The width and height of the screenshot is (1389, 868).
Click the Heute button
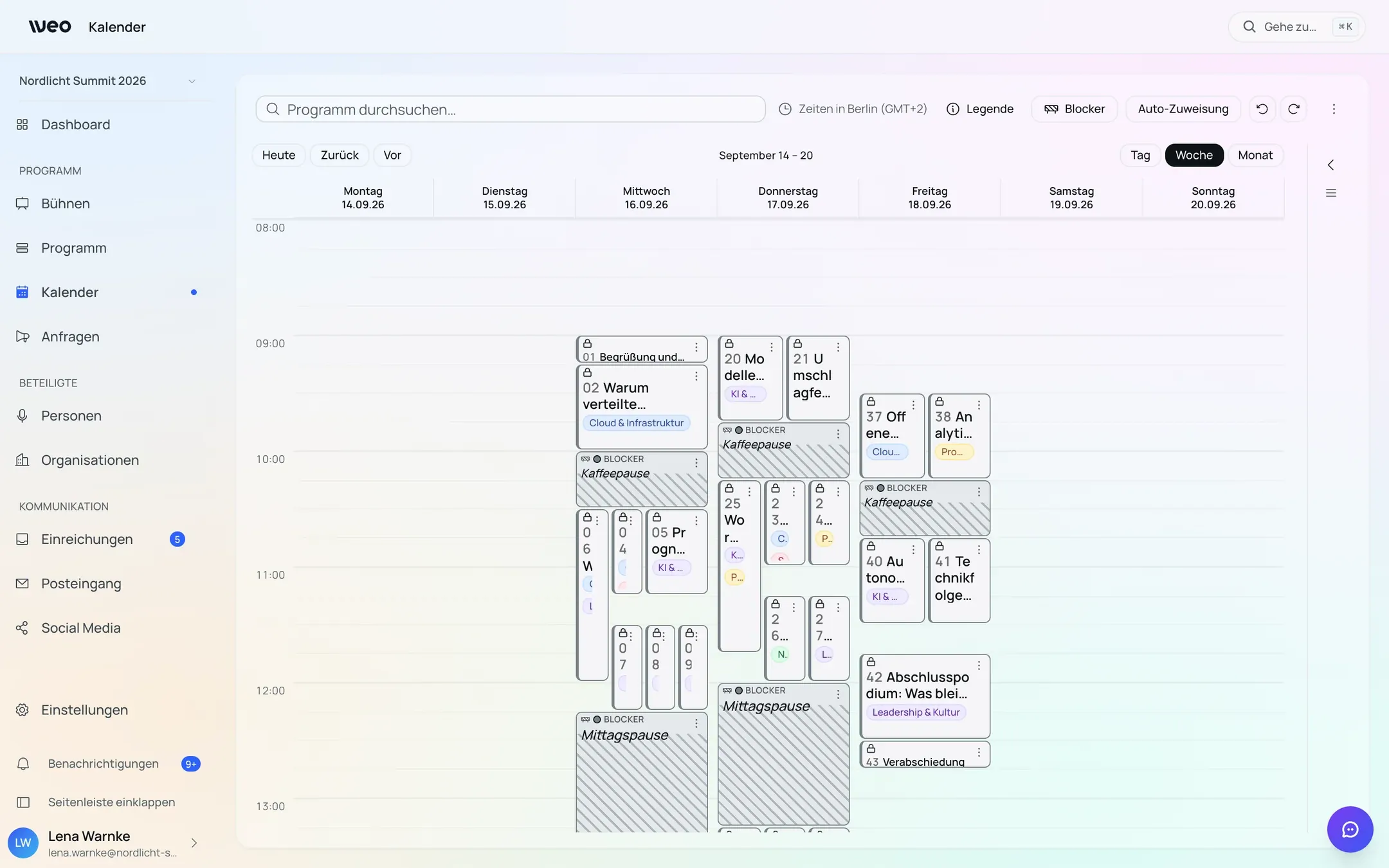point(278,156)
